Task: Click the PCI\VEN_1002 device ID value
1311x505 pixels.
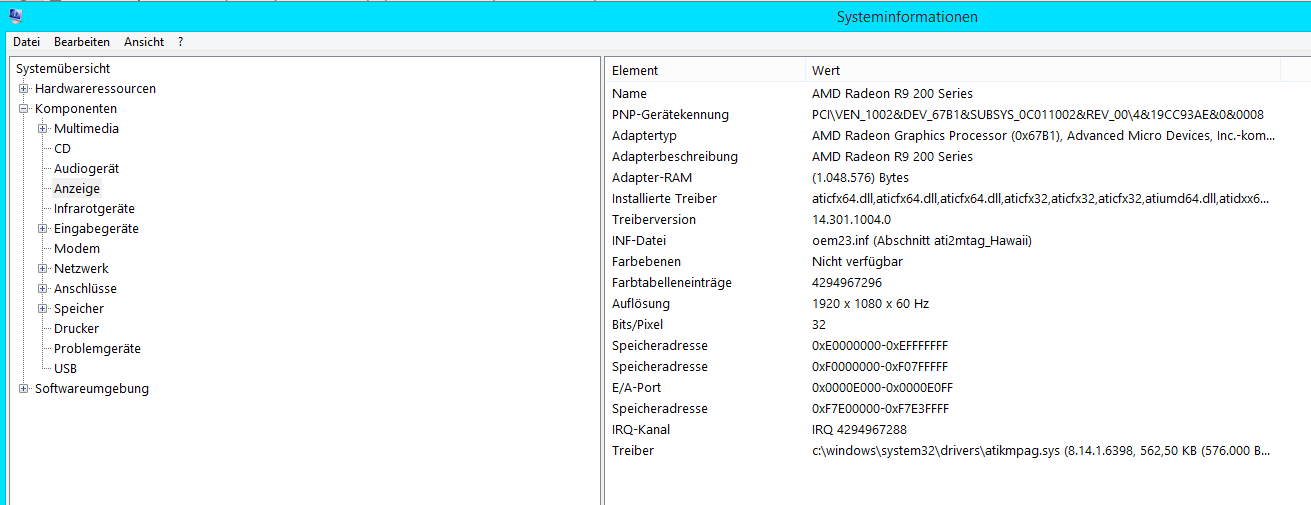Action: 1038,115
